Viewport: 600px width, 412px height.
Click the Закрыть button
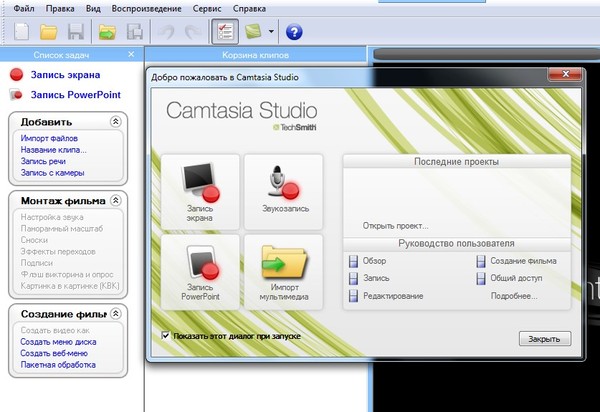tap(545, 339)
